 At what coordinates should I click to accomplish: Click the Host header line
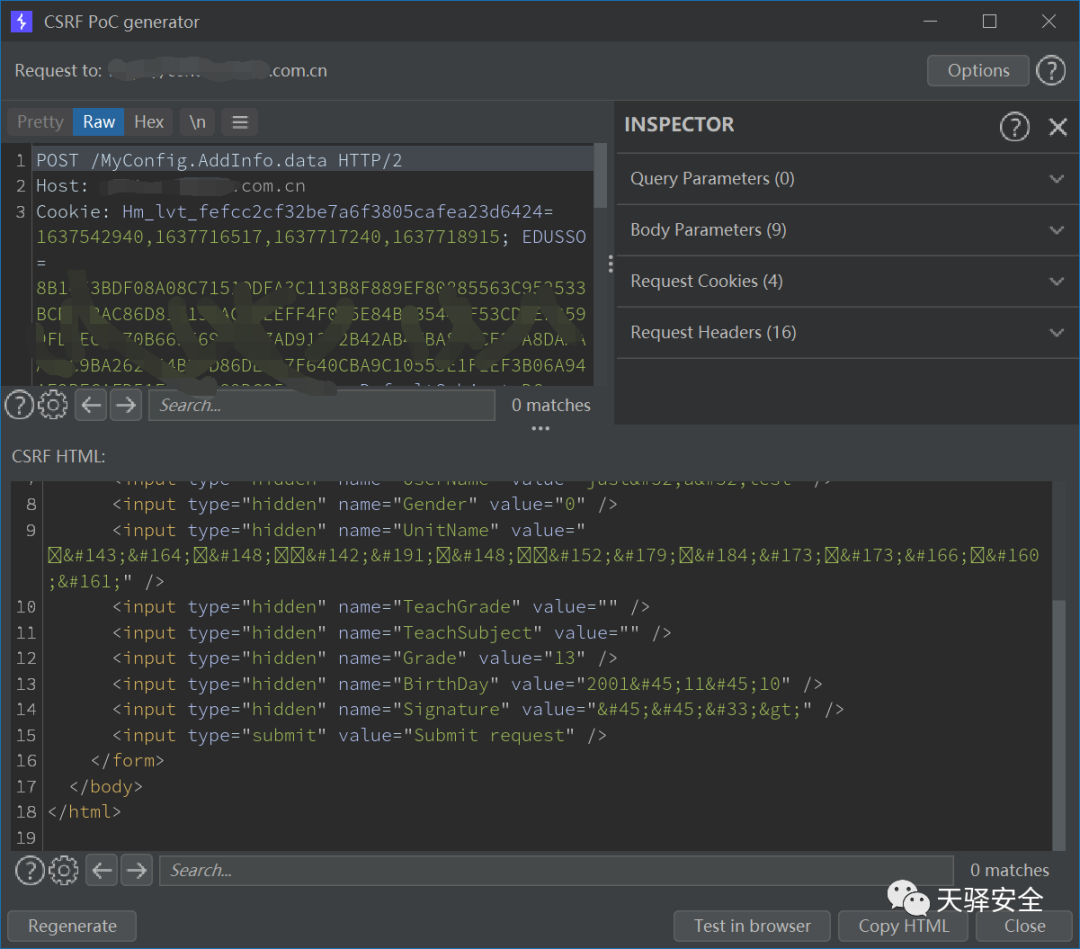[x=171, y=186]
